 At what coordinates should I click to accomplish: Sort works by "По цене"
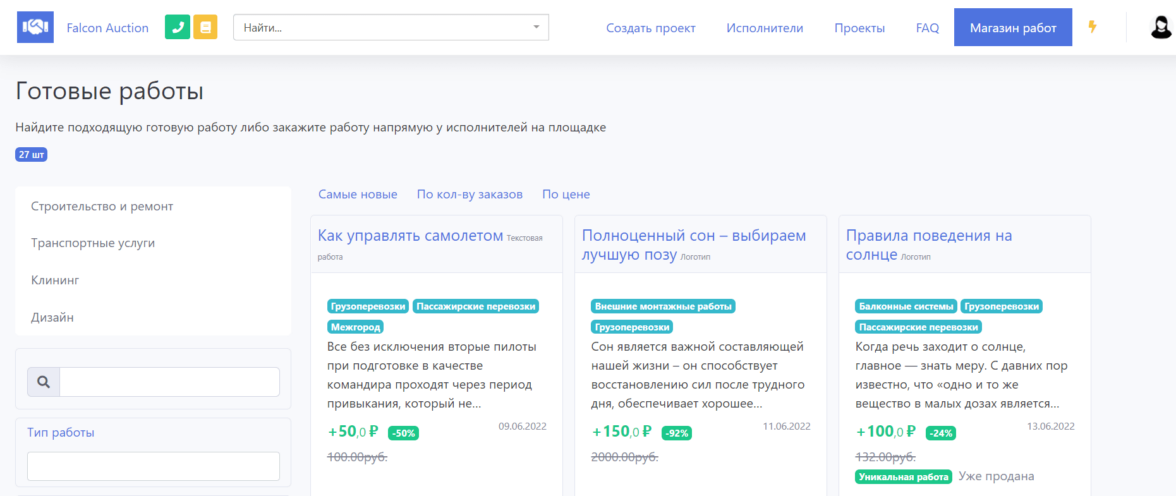click(x=566, y=194)
